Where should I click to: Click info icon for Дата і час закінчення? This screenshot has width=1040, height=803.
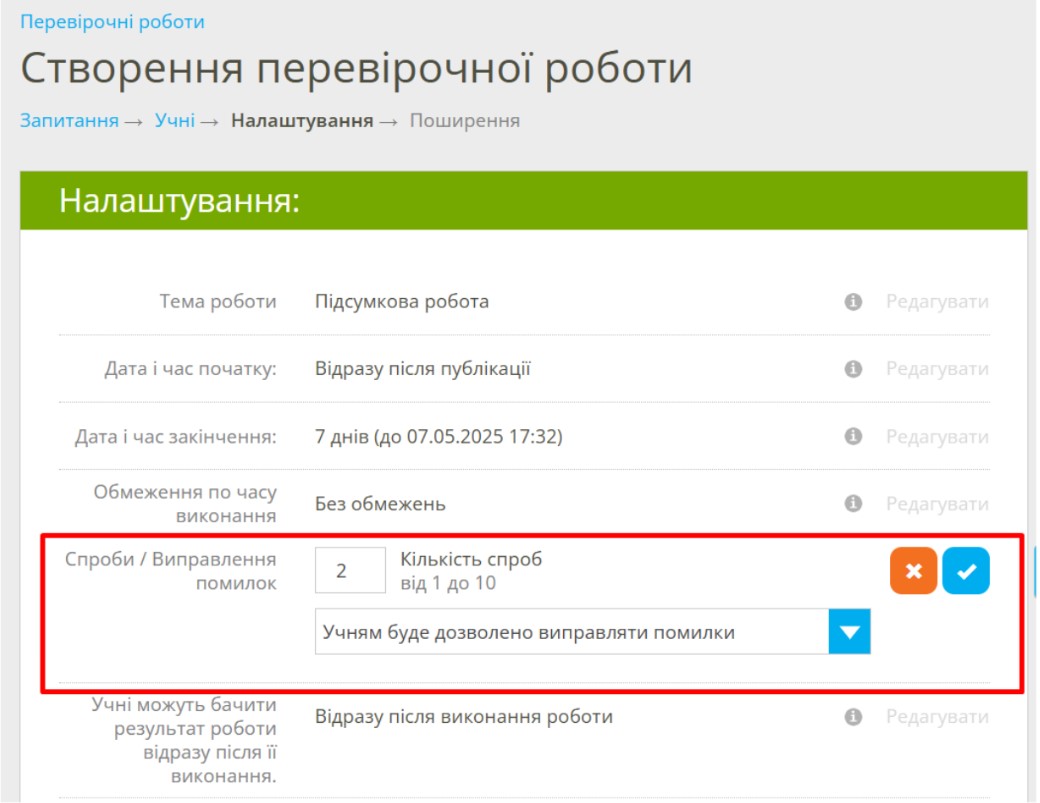853,437
